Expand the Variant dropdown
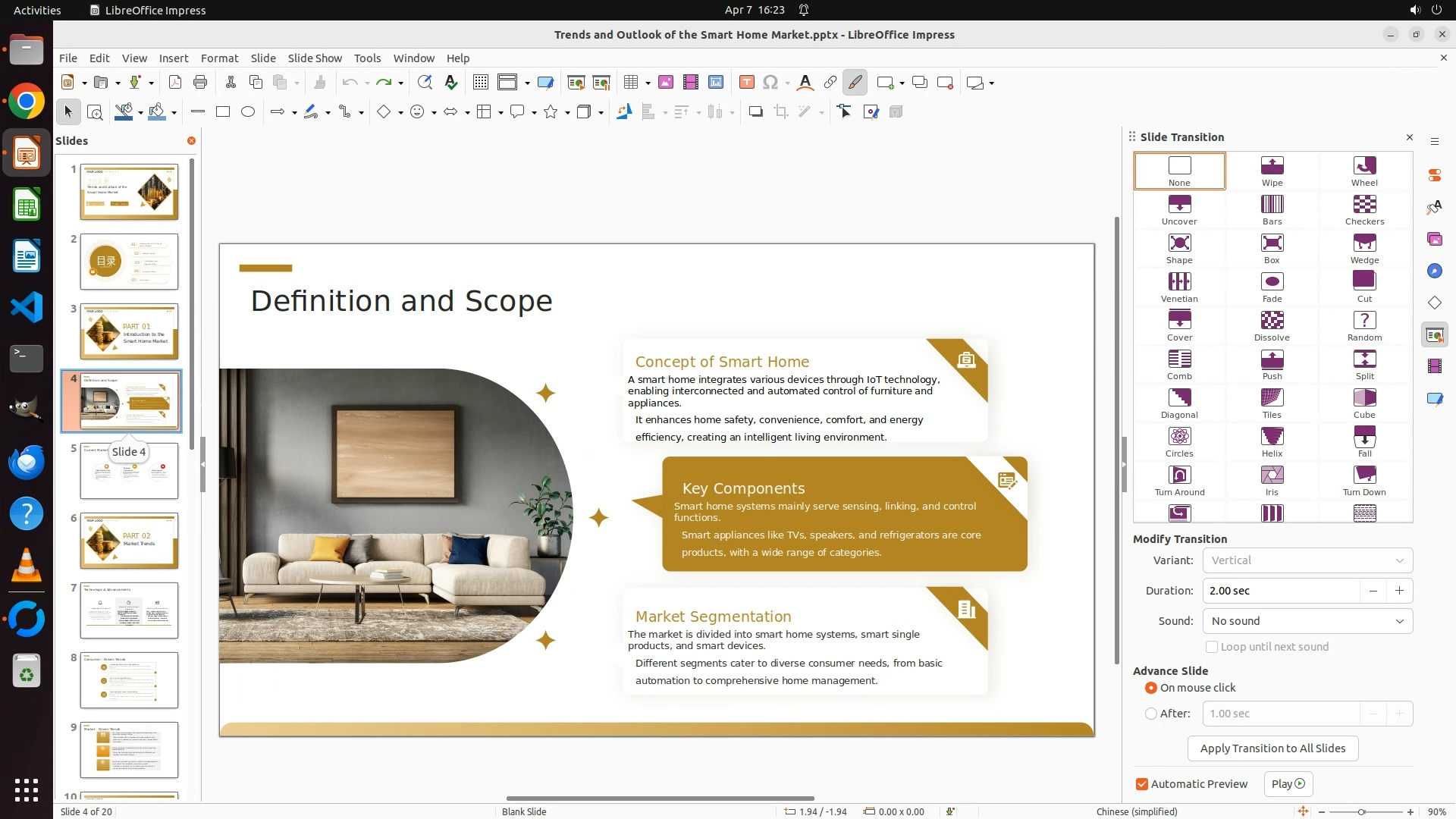 click(1307, 560)
